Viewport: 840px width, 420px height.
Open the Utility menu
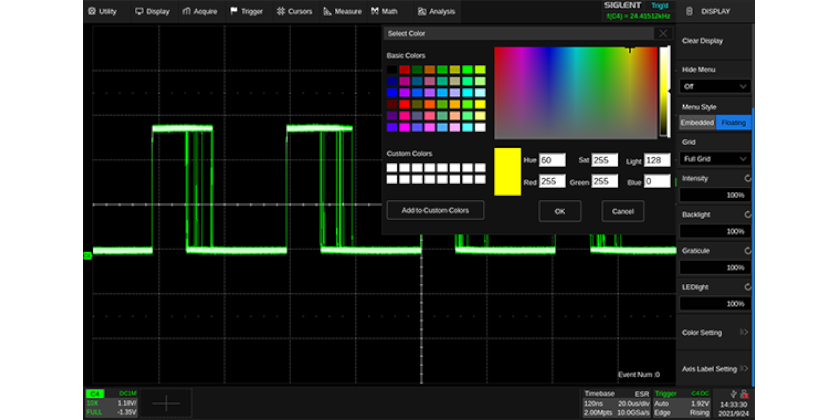coord(102,12)
